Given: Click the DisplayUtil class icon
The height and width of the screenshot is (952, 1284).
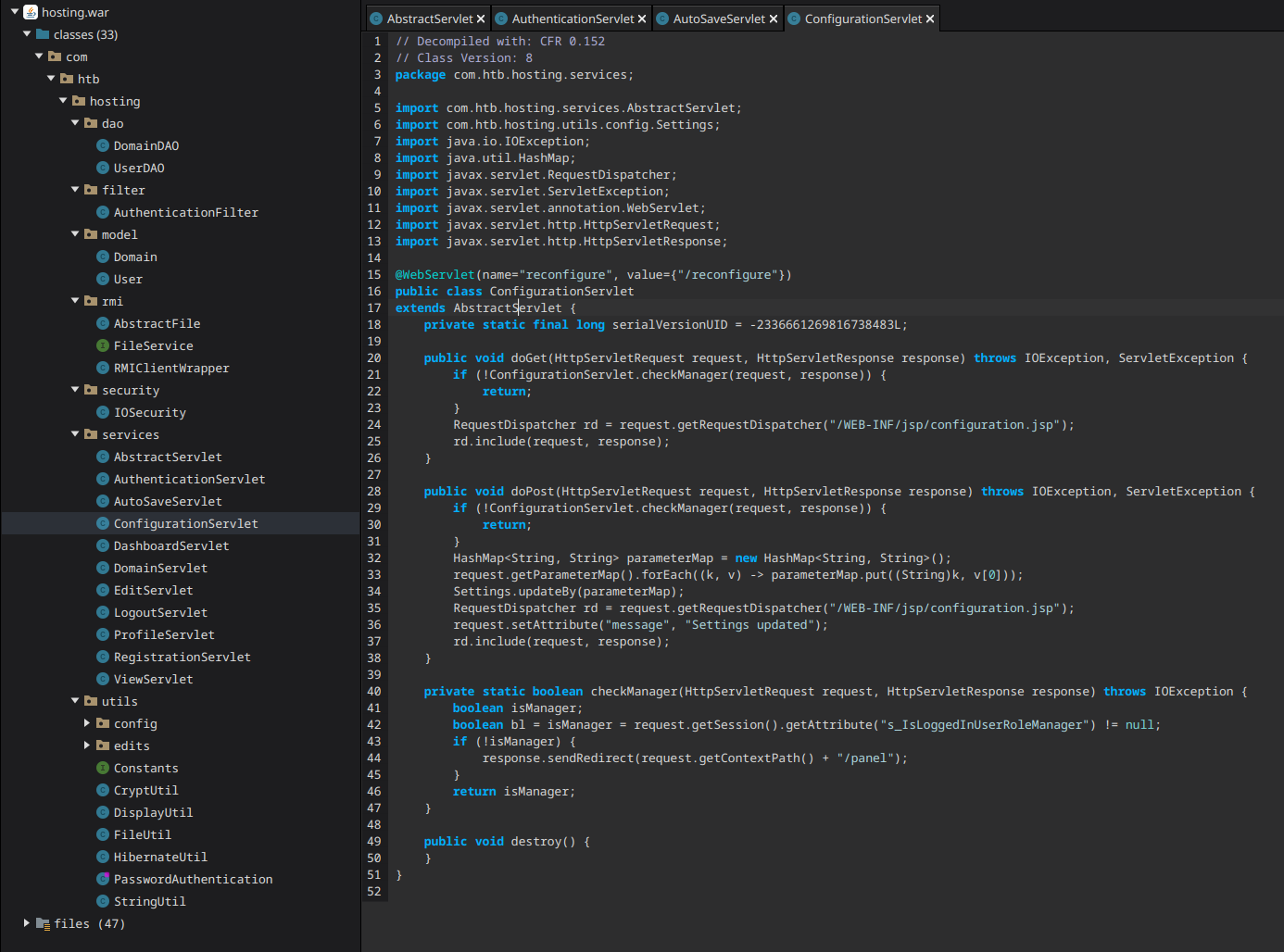Looking at the screenshot, I should click(103, 812).
